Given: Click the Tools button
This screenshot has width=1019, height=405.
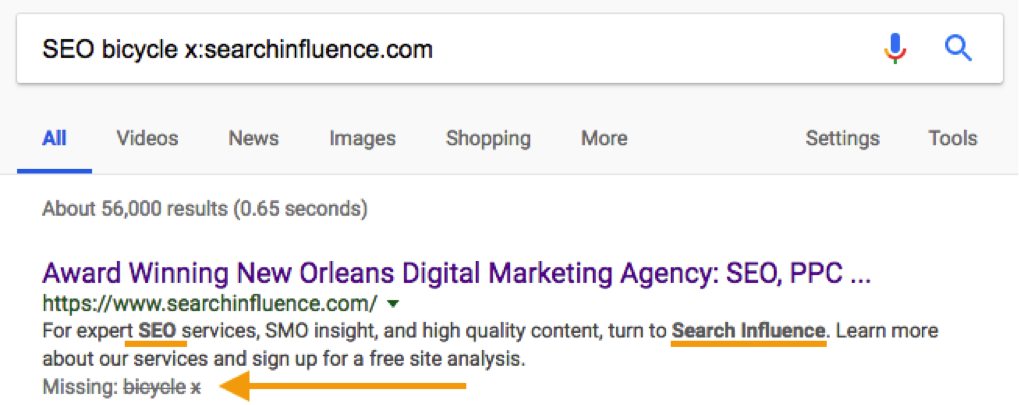Looking at the screenshot, I should click(952, 138).
